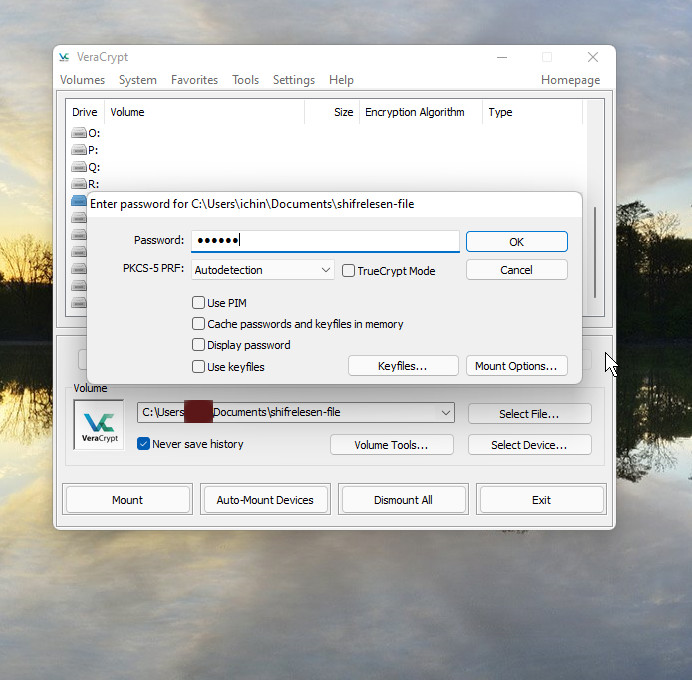Uncheck Never save history

click(143, 444)
